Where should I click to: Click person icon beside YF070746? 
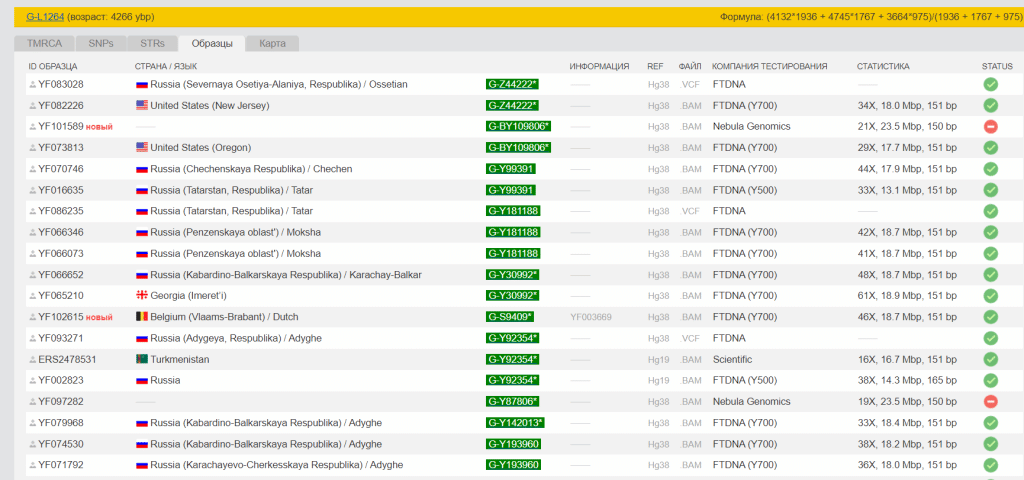click(32, 169)
